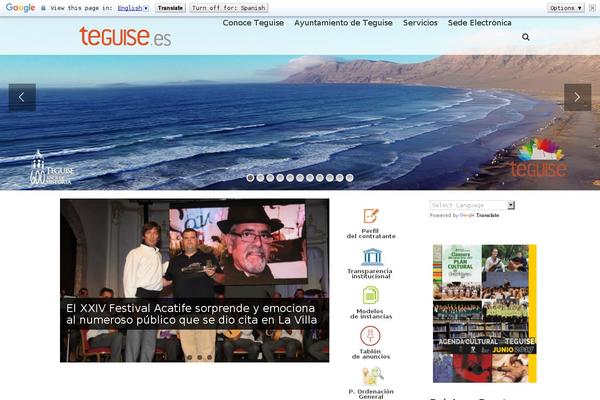The width and height of the screenshot is (600, 400).
Task: Open the Transparencia institucional icon
Action: point(372,257)
